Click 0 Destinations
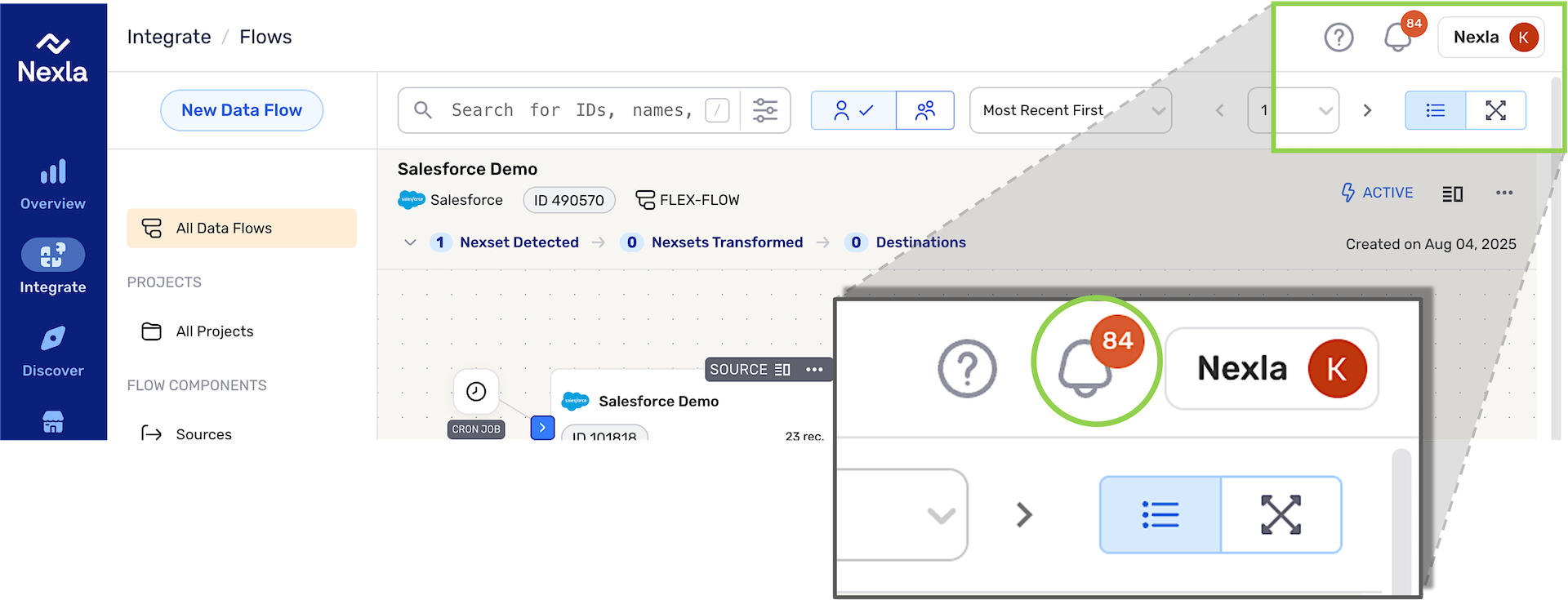1568x600 pixels. point(906,242)
